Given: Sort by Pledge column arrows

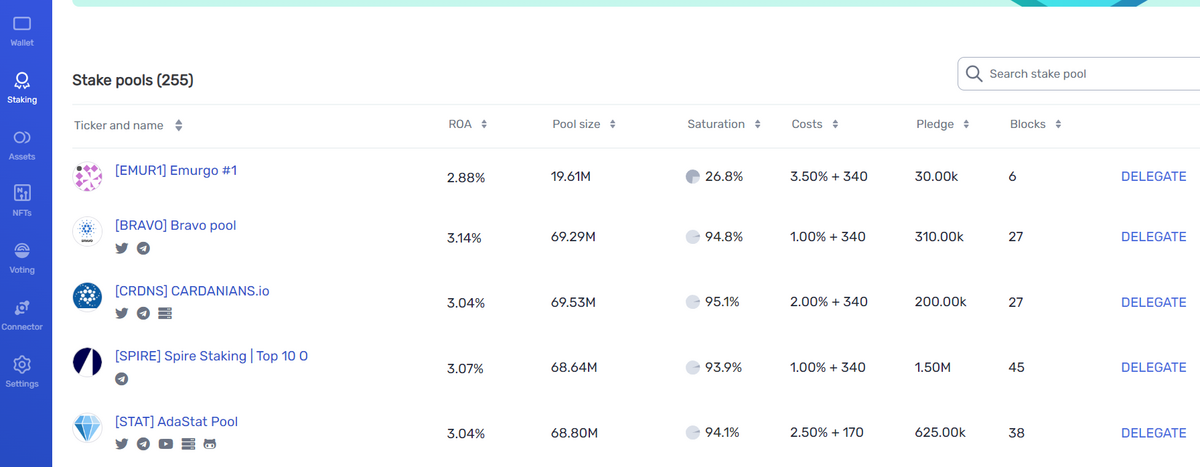Looking at the screenshot, I should pyautogui.click(x=967, y=125).
